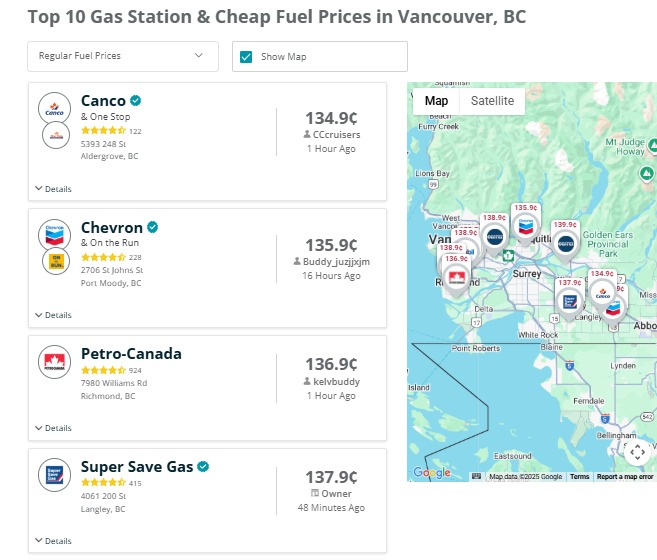Expand Details for Chevron station
The width and height of the screenshot is (657, 560).
point(54,315)
